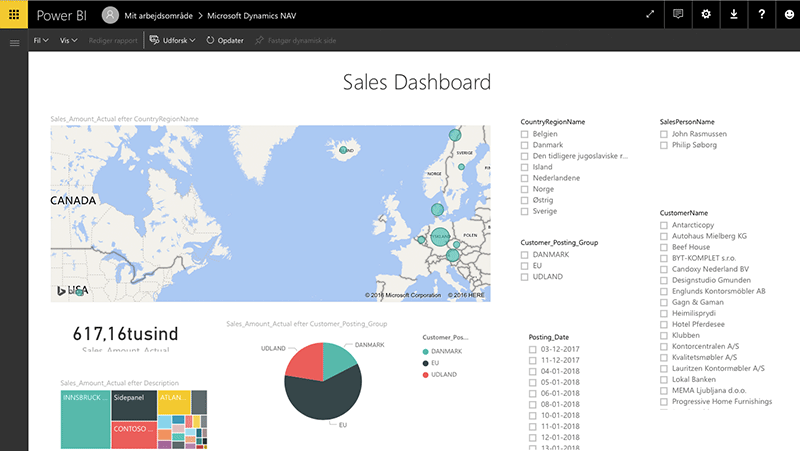Tick the Antarcticopy customer checkbox
This screenshot has height=451, width=800.
click(x=664, y=225)
